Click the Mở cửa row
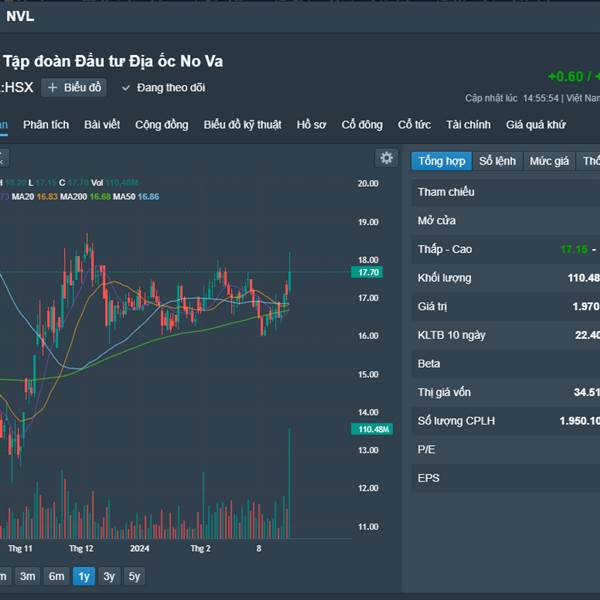Viewport: 600px width, 600px height. (506, 221)
